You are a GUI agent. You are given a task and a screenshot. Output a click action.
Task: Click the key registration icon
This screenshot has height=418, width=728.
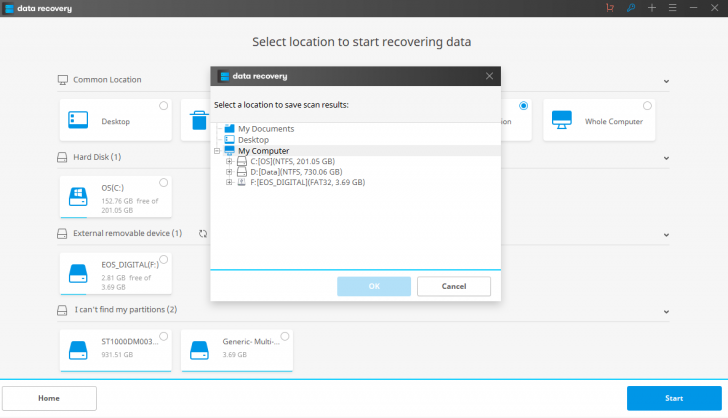click(x=630, y=8)
